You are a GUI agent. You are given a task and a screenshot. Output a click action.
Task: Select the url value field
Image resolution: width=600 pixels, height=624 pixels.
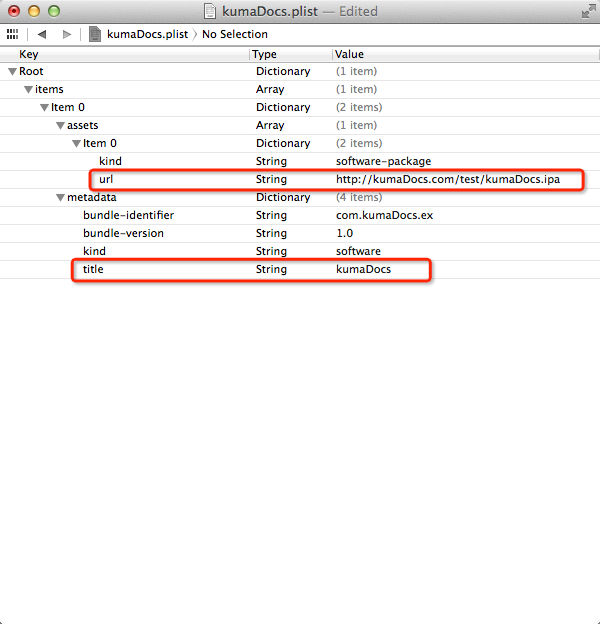pyautogui.click(x=447, y=180)
